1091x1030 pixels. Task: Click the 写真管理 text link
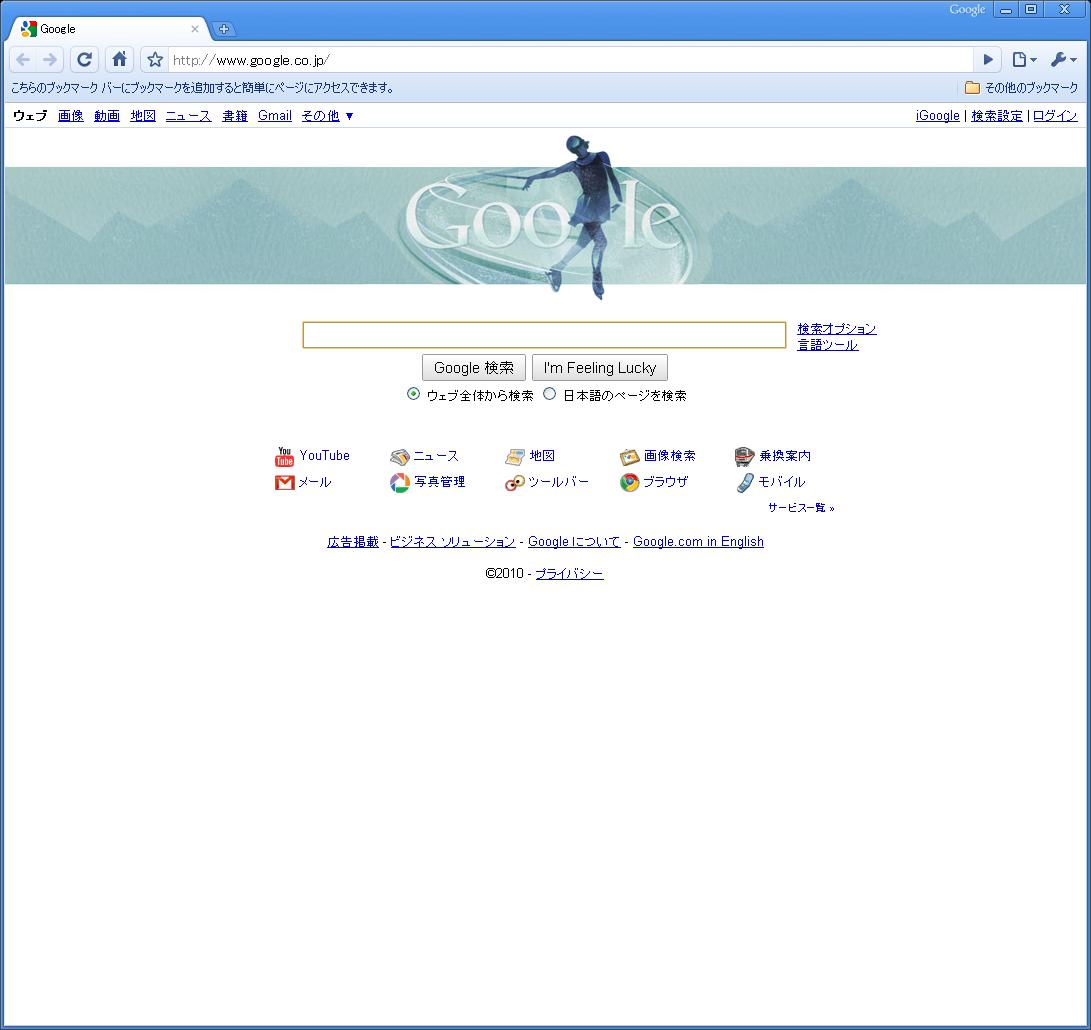(440, 482)
